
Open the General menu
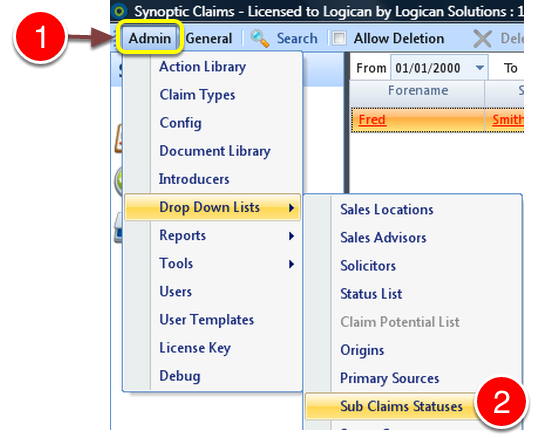(x=209, y=38)
